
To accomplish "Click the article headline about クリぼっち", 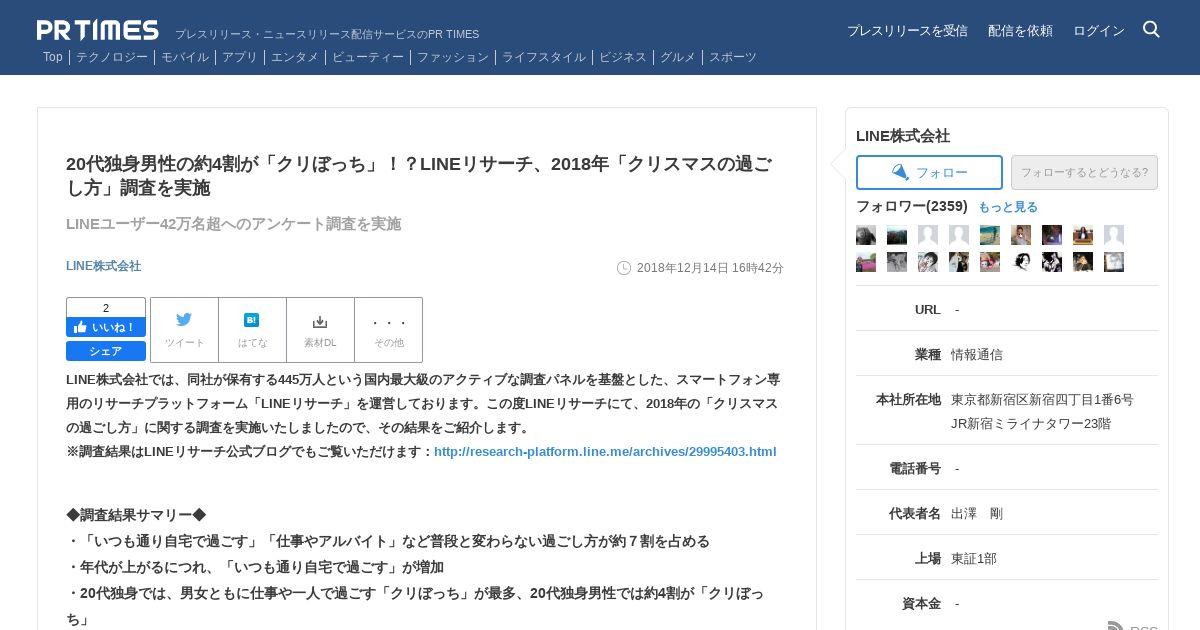I will point(419,176).
